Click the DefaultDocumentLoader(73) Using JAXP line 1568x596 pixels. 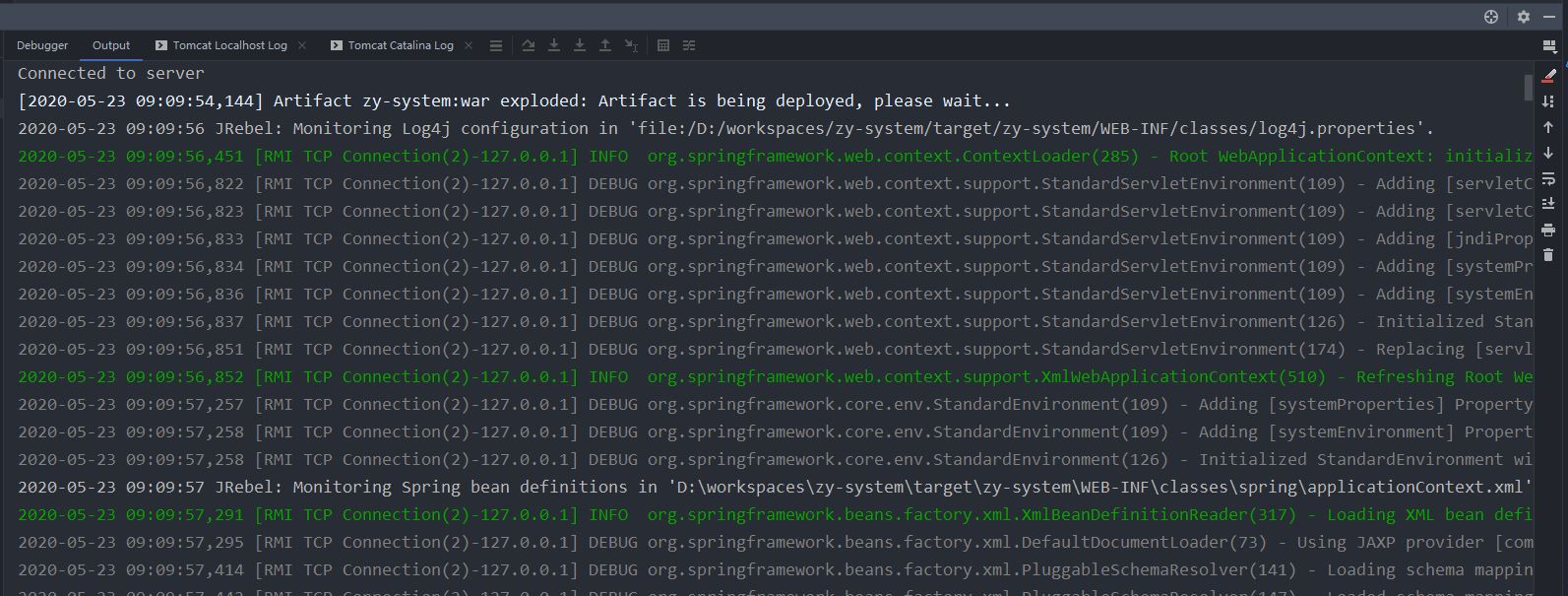click(x=775, y=542)
